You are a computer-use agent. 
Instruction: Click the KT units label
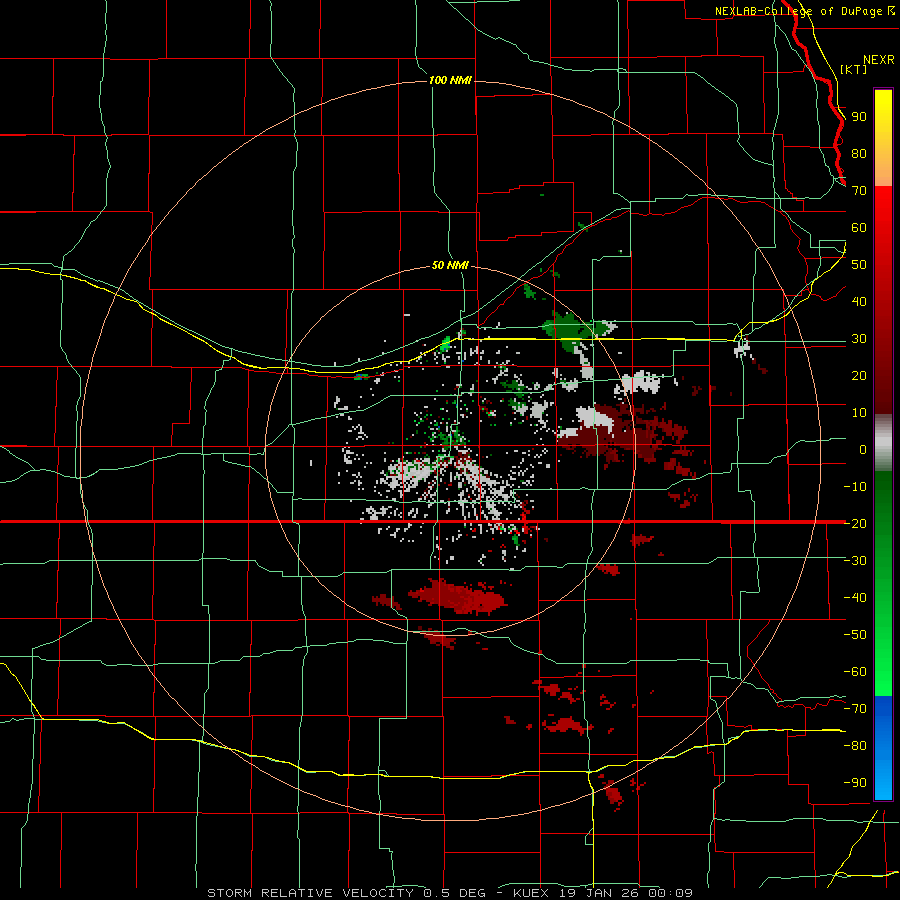[854, 69]
